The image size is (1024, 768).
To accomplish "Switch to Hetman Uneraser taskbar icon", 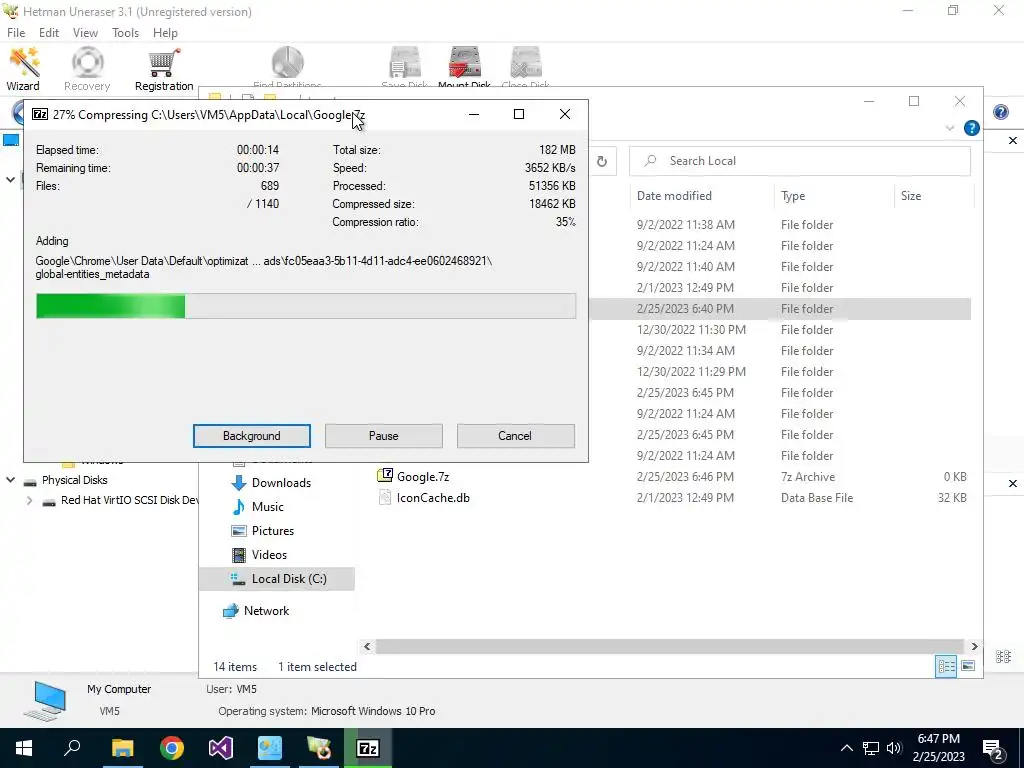I will pos(319,748).
